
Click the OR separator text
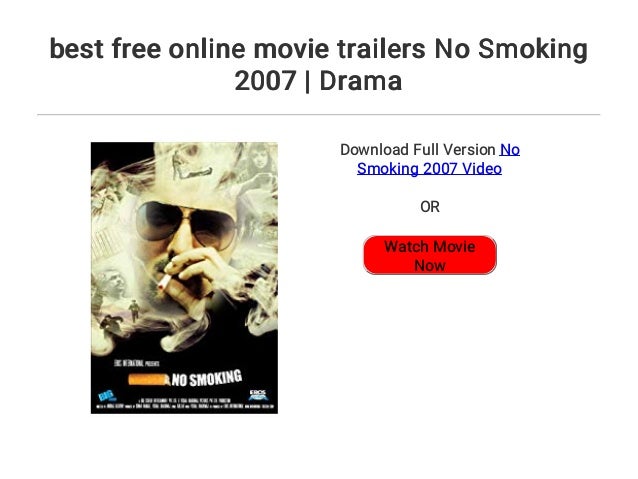click(x=430, y=207)
